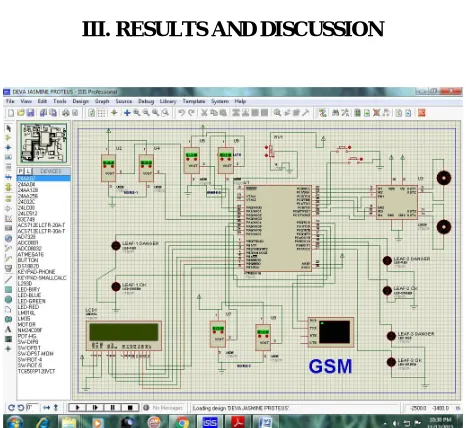Screen dimensions: 466x428
Task: Open design with the folder icon
Action: 21,113
